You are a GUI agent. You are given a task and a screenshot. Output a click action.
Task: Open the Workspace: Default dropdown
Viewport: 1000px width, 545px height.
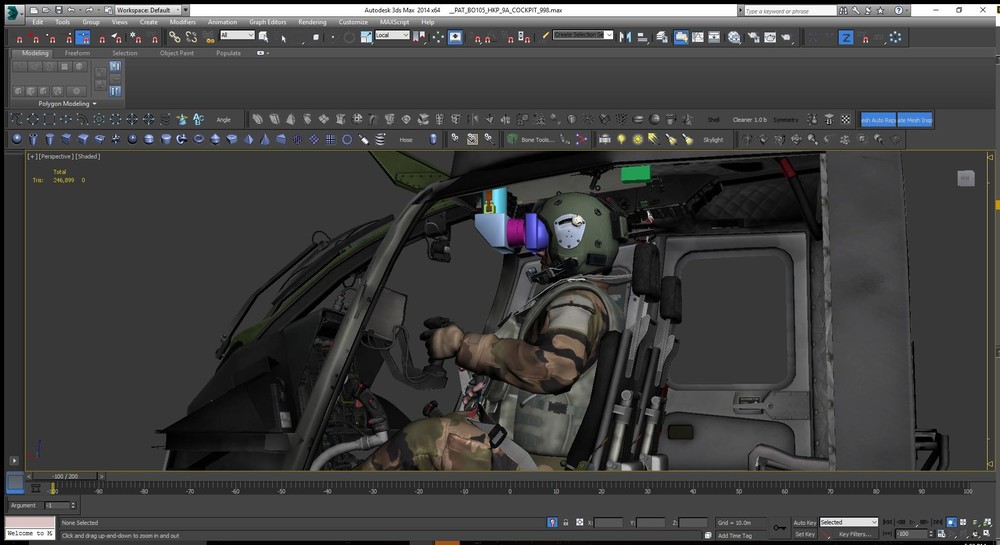point(148,10)
